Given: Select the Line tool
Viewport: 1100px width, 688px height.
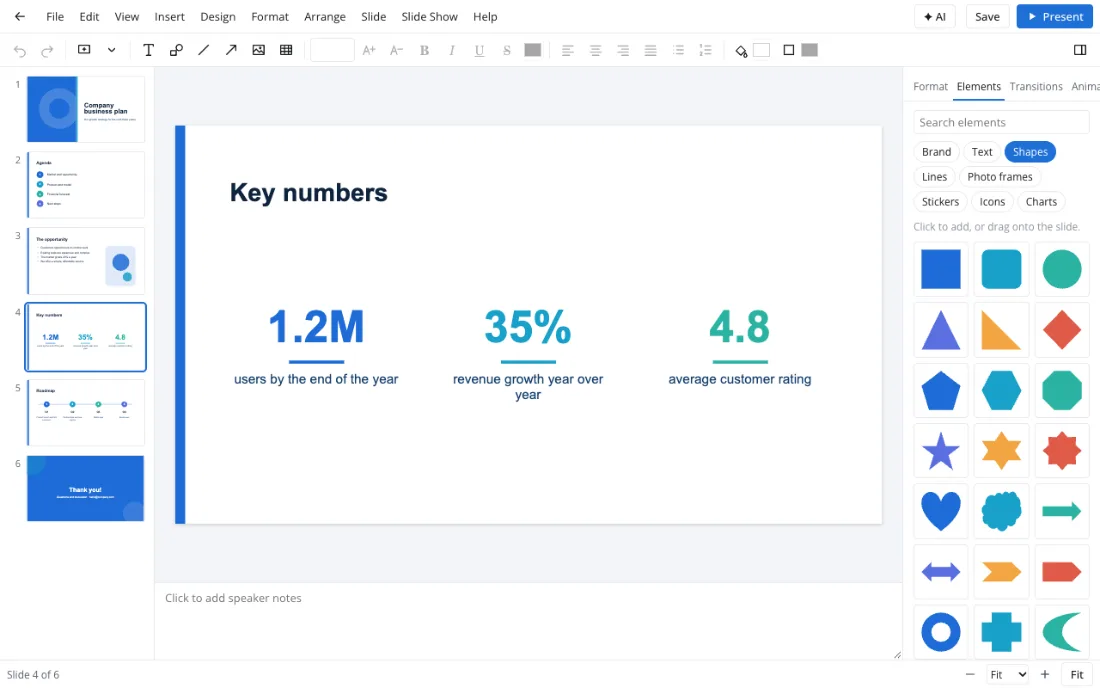Looking at the screenshot, I should [203, 50].
